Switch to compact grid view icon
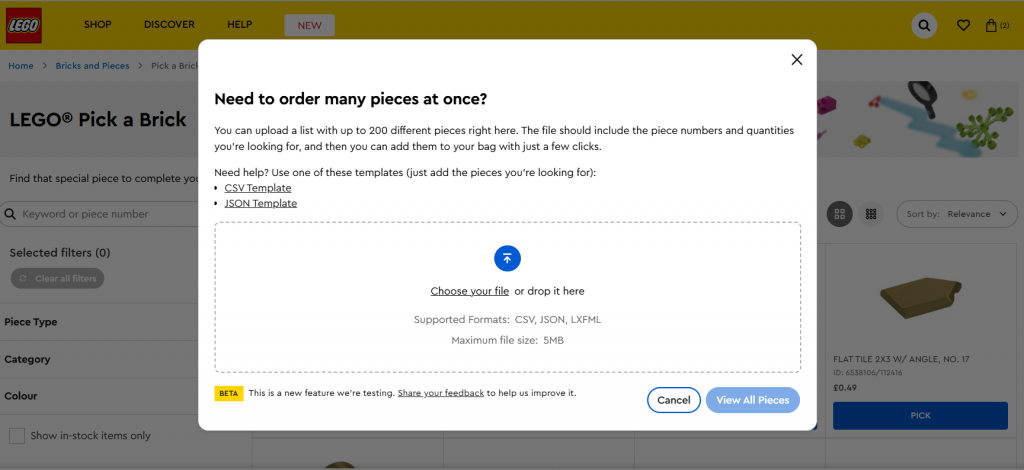The image size is (1024, 470). click(871, 214)
